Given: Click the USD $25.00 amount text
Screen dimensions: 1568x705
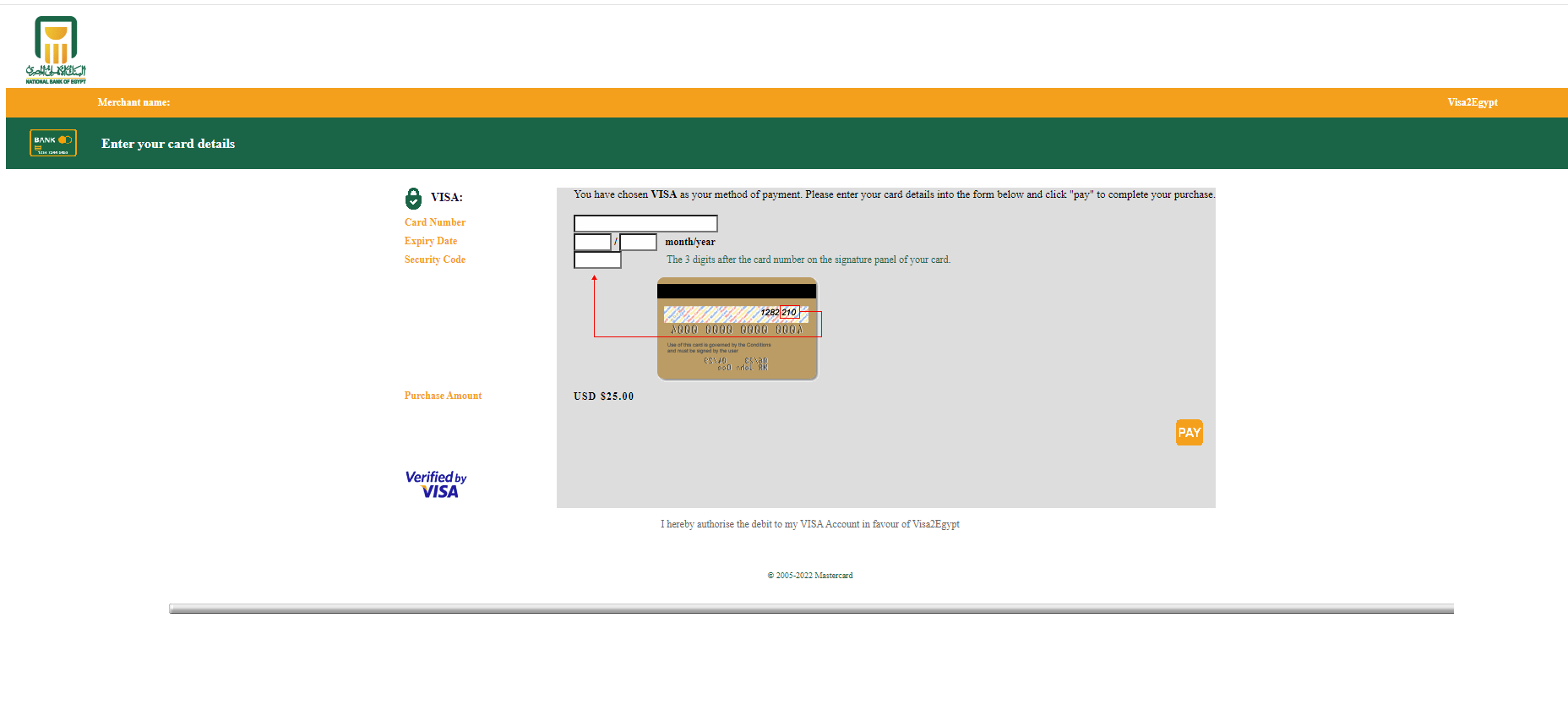Looking at the screenshot, I should (x=603, y=396).
